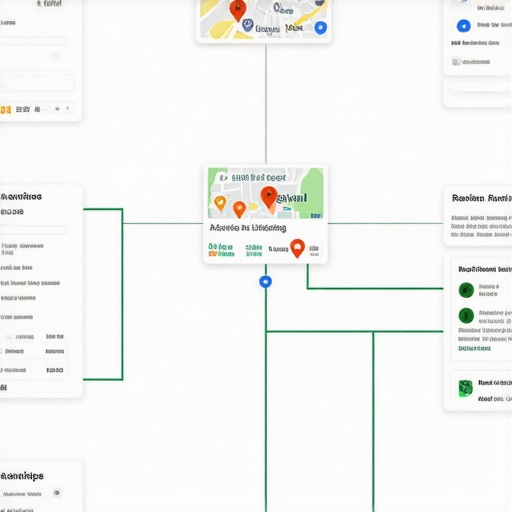Select the yellow pin on the center map
512x512 pixels.
pos(220,203)
